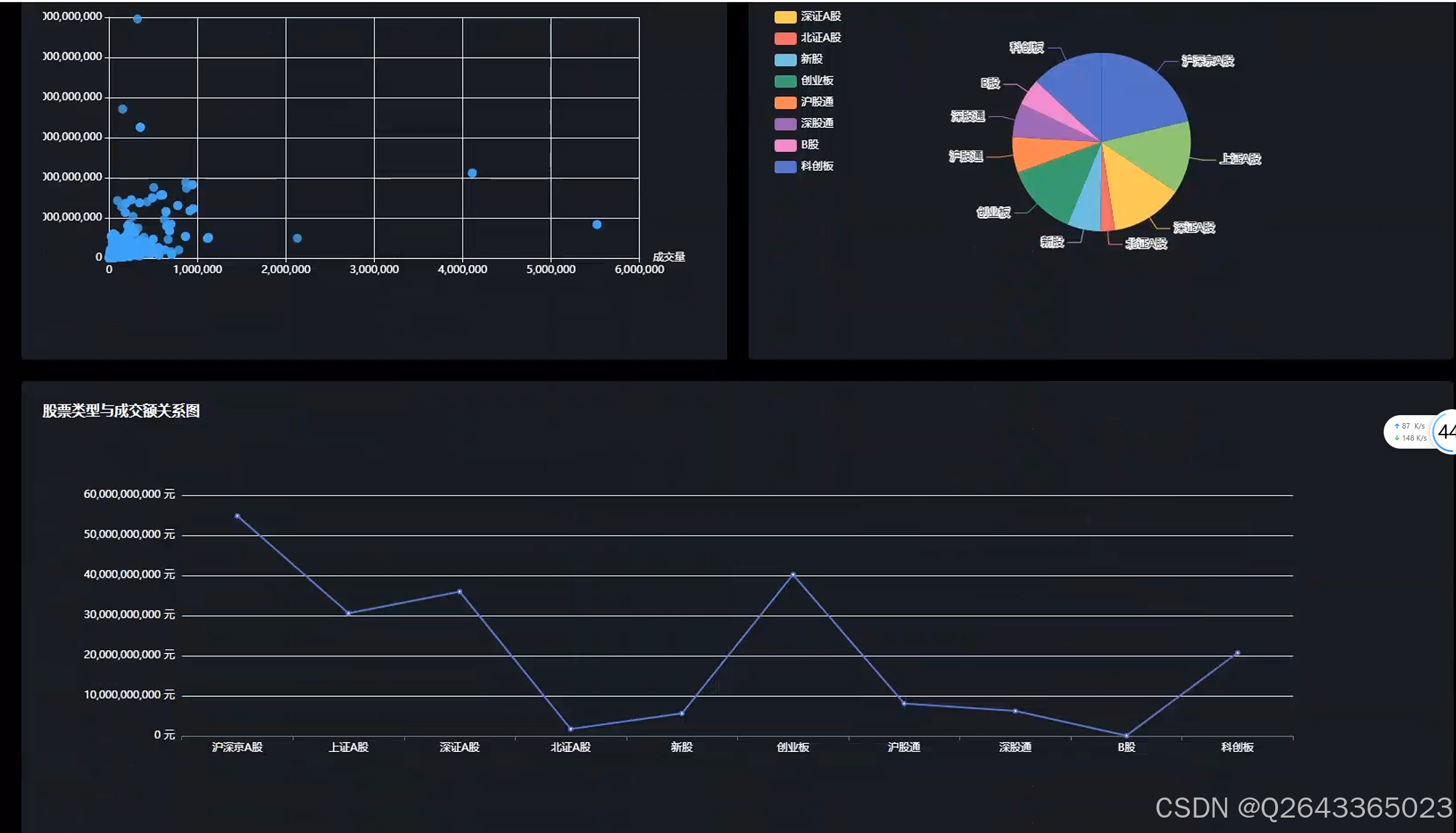Click the 60,000,000,000 元 y-axis label

[129, 494]
